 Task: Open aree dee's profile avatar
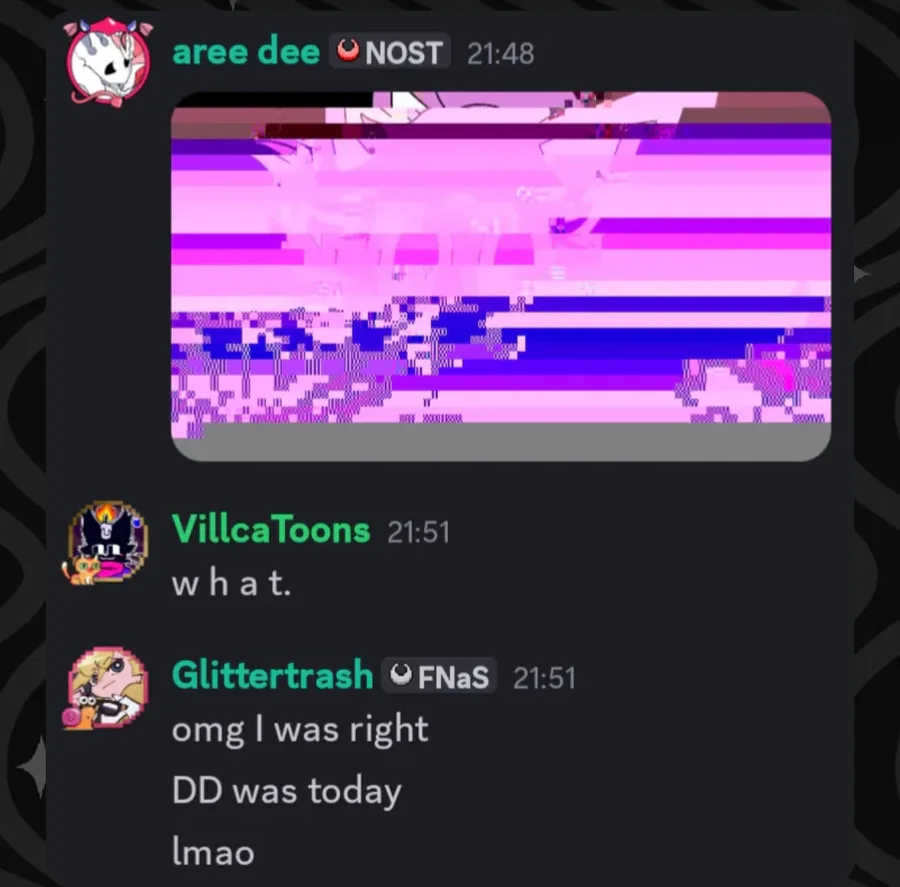tap(108, 62)
